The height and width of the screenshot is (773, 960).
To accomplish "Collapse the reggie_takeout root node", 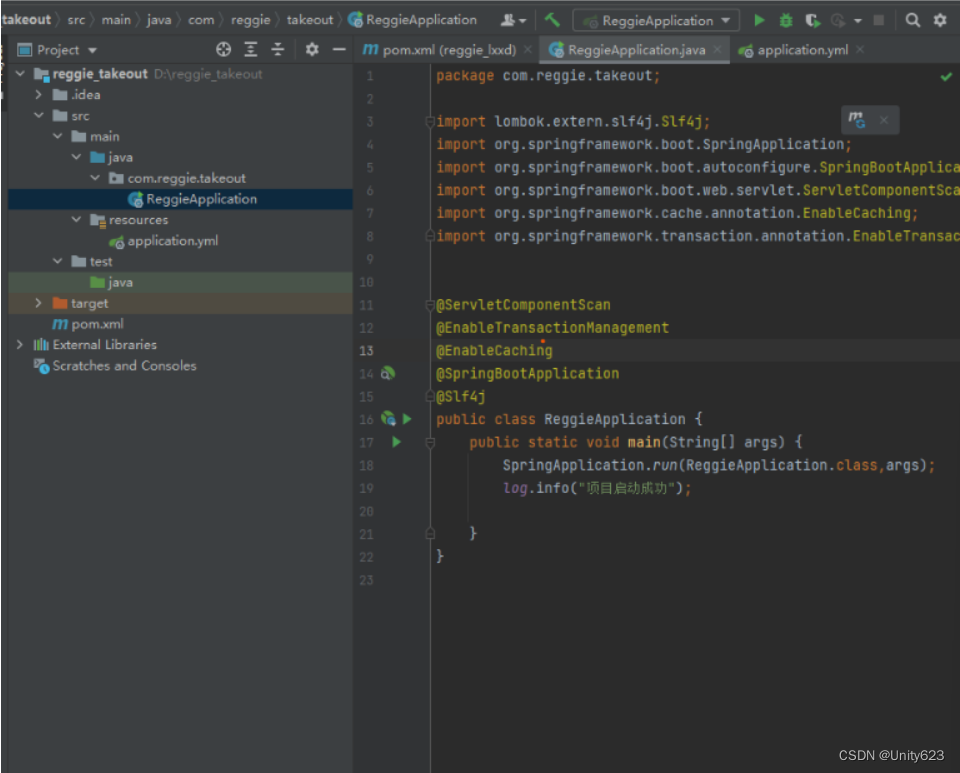I will pyautogui.click(x=20, y=73).
